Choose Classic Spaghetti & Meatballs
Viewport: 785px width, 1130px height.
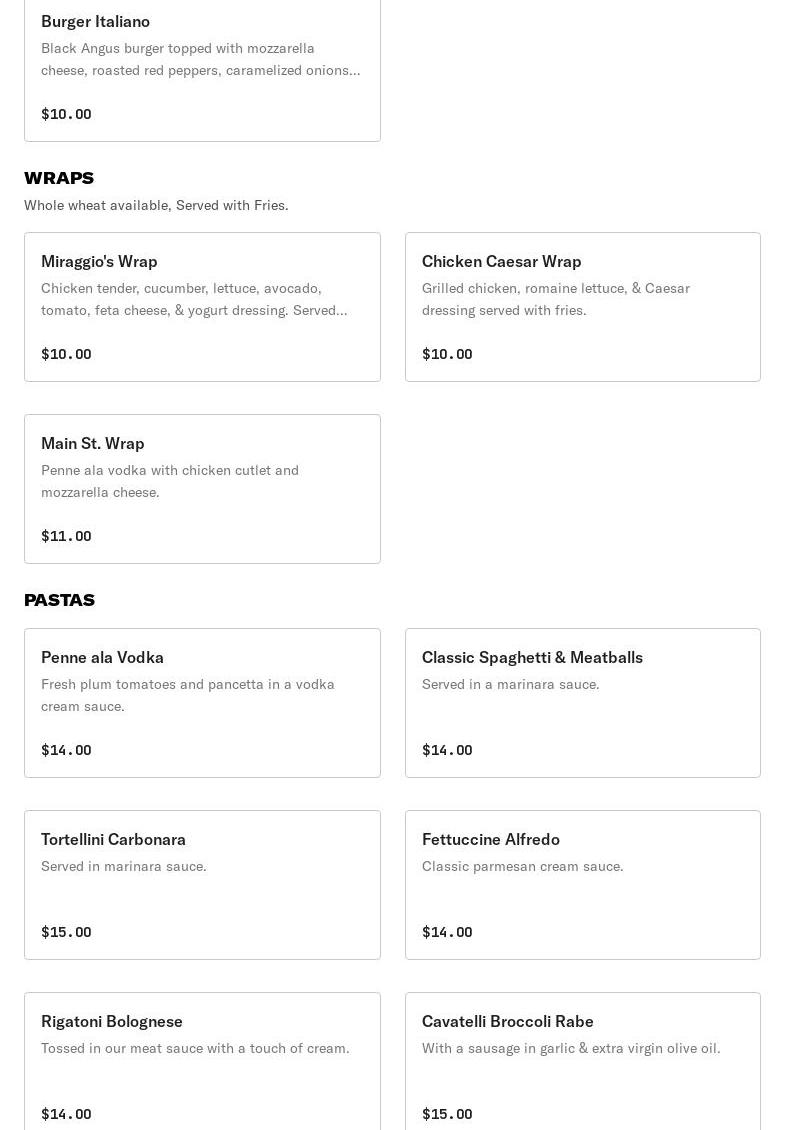[x=532, y=657]
